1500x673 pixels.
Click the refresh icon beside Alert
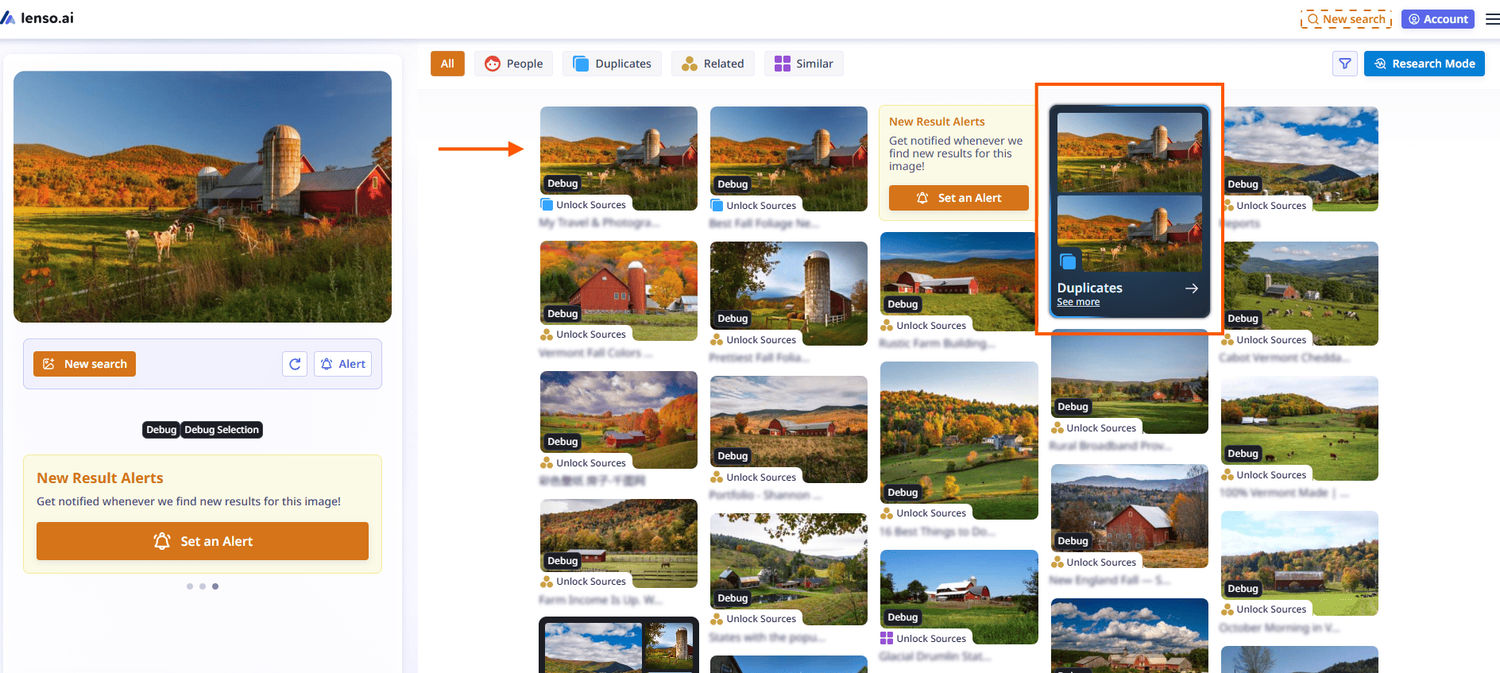(294, 364)
